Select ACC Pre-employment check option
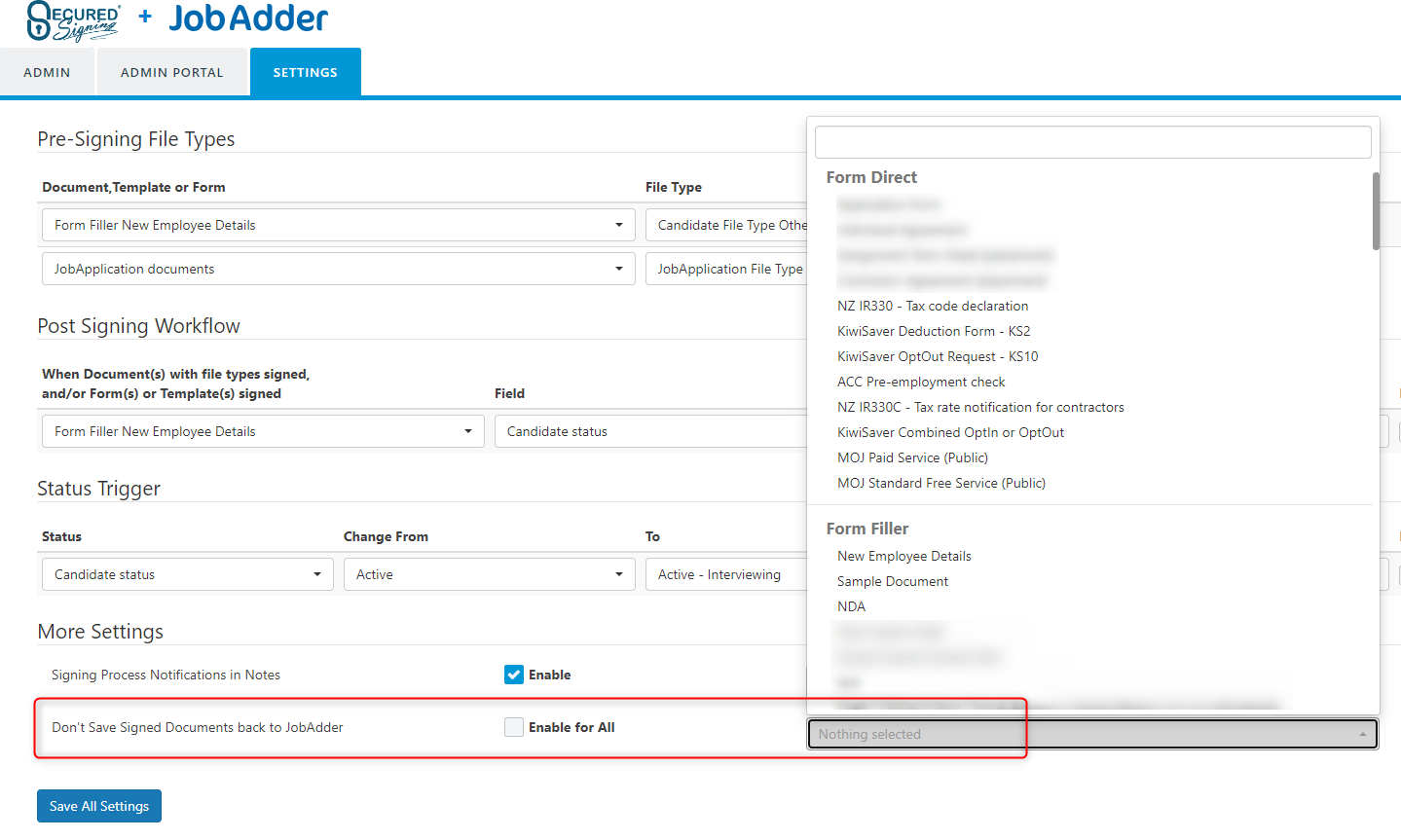Screen dimensions: 1401x840 click(920, 382)
